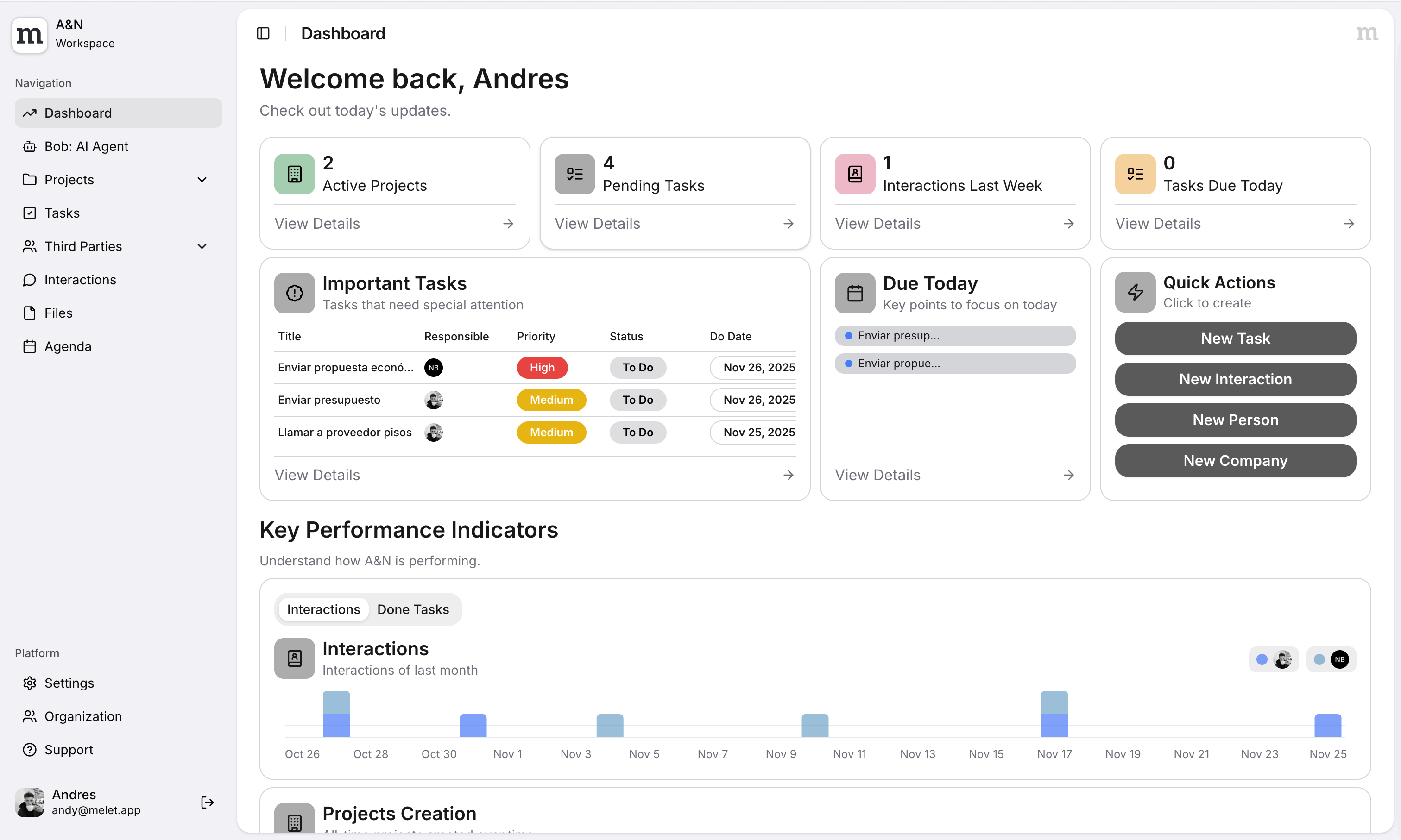The height and width of the screenshot is (840, 1401).
Task: Toggle the left avatar filter above the chart
Action: [1273, 659]
